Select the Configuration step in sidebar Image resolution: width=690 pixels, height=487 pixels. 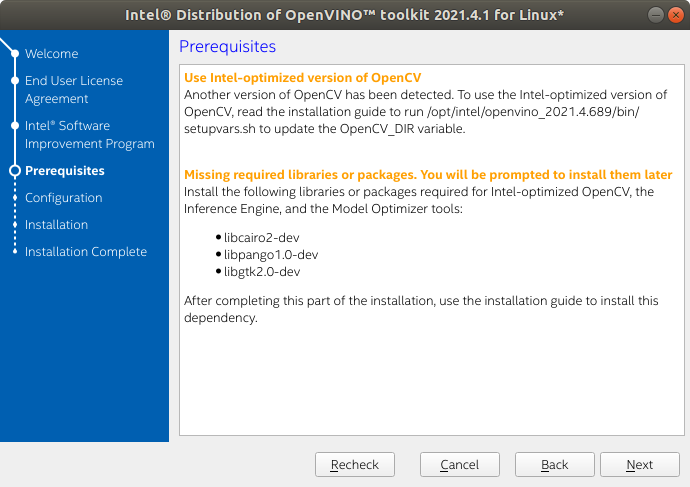click(x=63, y=198)
